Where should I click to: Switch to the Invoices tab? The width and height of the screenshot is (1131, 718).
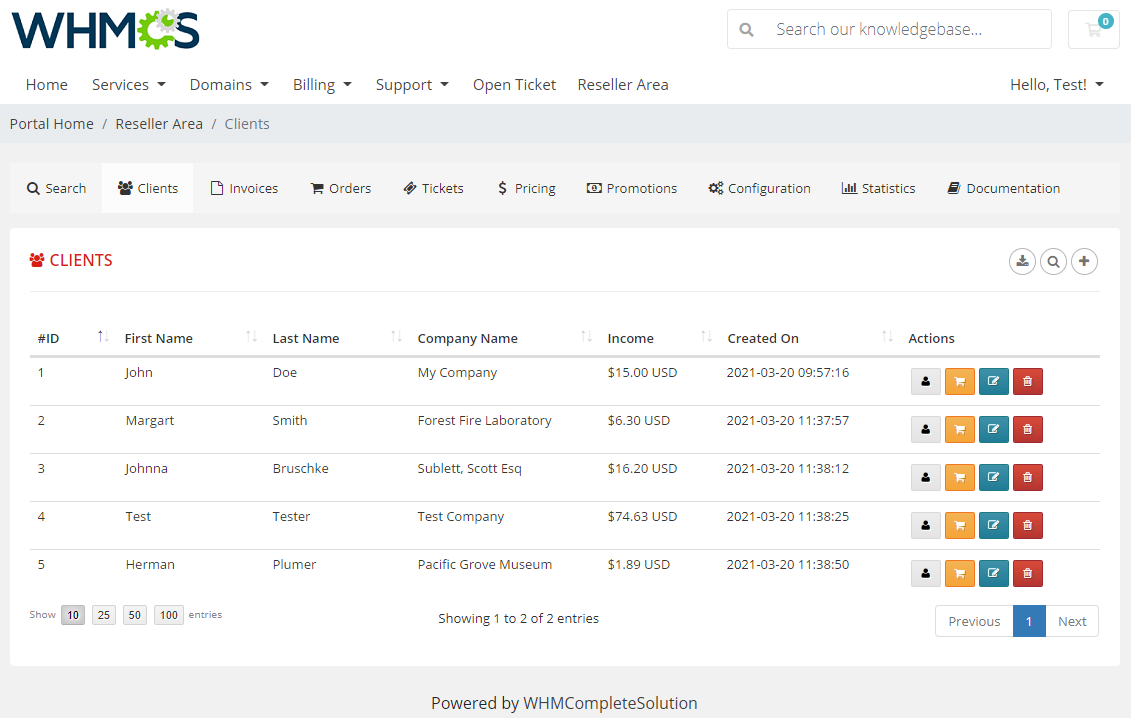(244, 188)
